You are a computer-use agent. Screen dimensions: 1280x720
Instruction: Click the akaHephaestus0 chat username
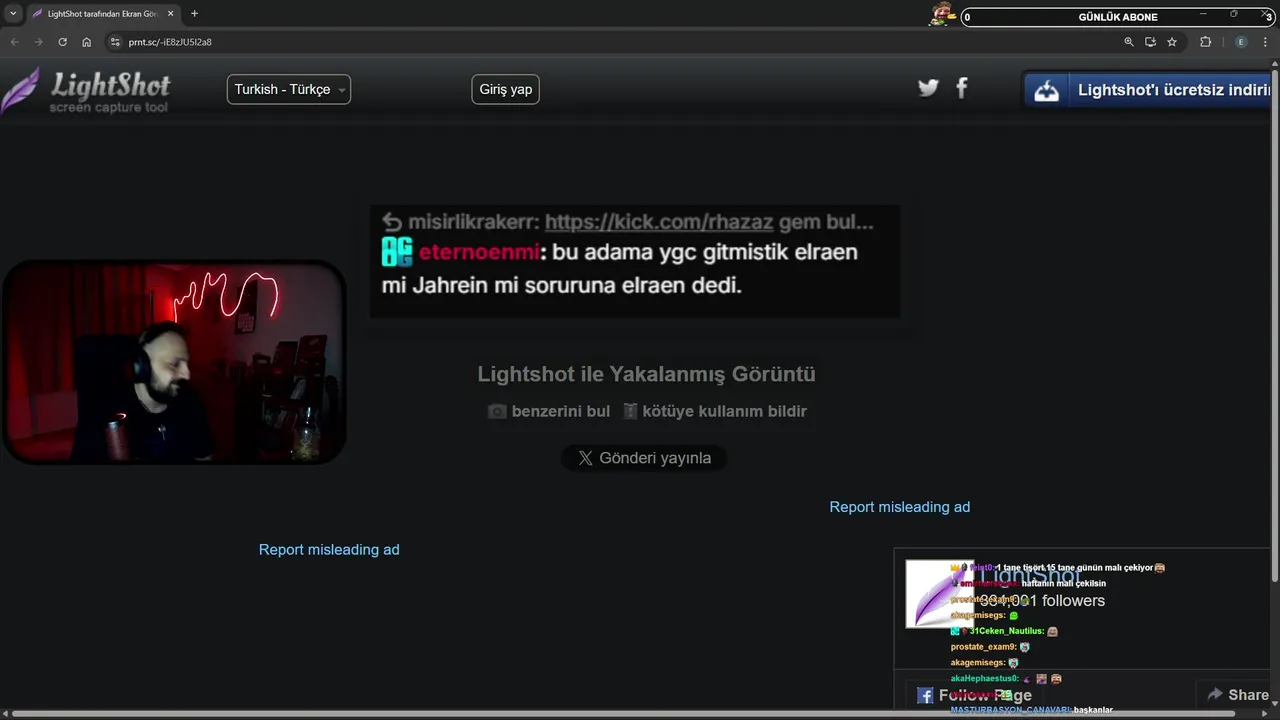[984, 679]
